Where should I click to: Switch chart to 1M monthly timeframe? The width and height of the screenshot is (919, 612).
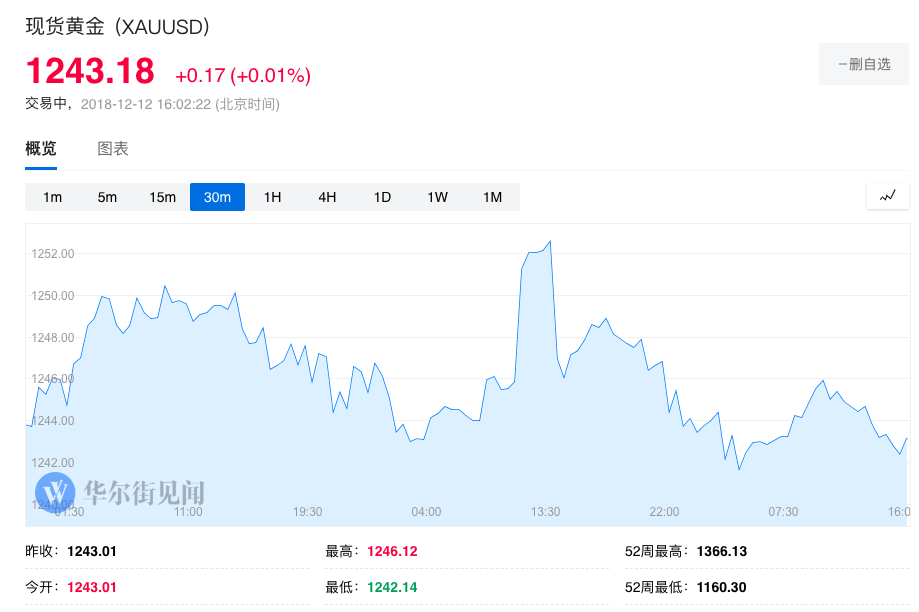pos(492,197)
